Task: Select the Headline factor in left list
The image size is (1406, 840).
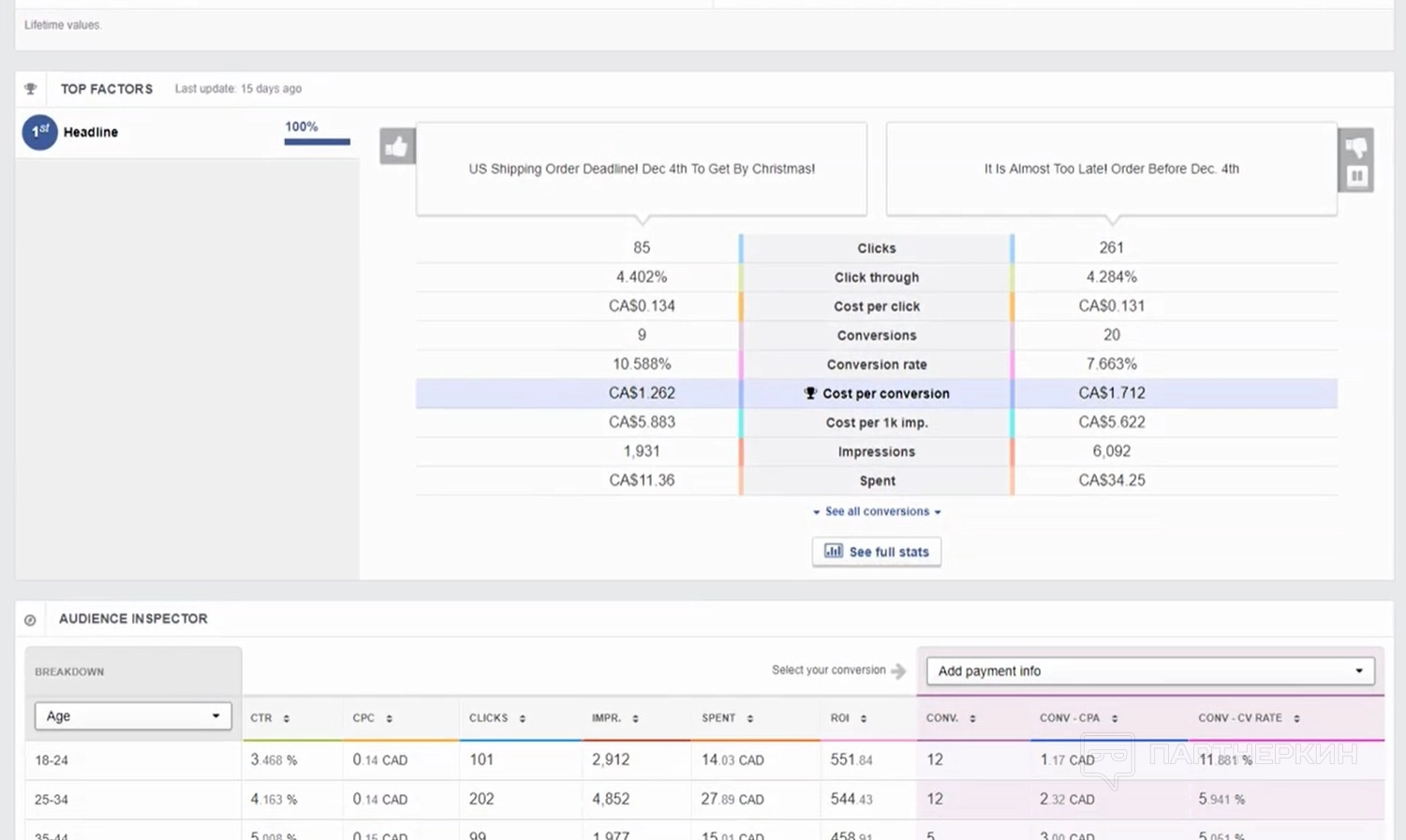Action: pyautogui.click(x=91, y=132)
